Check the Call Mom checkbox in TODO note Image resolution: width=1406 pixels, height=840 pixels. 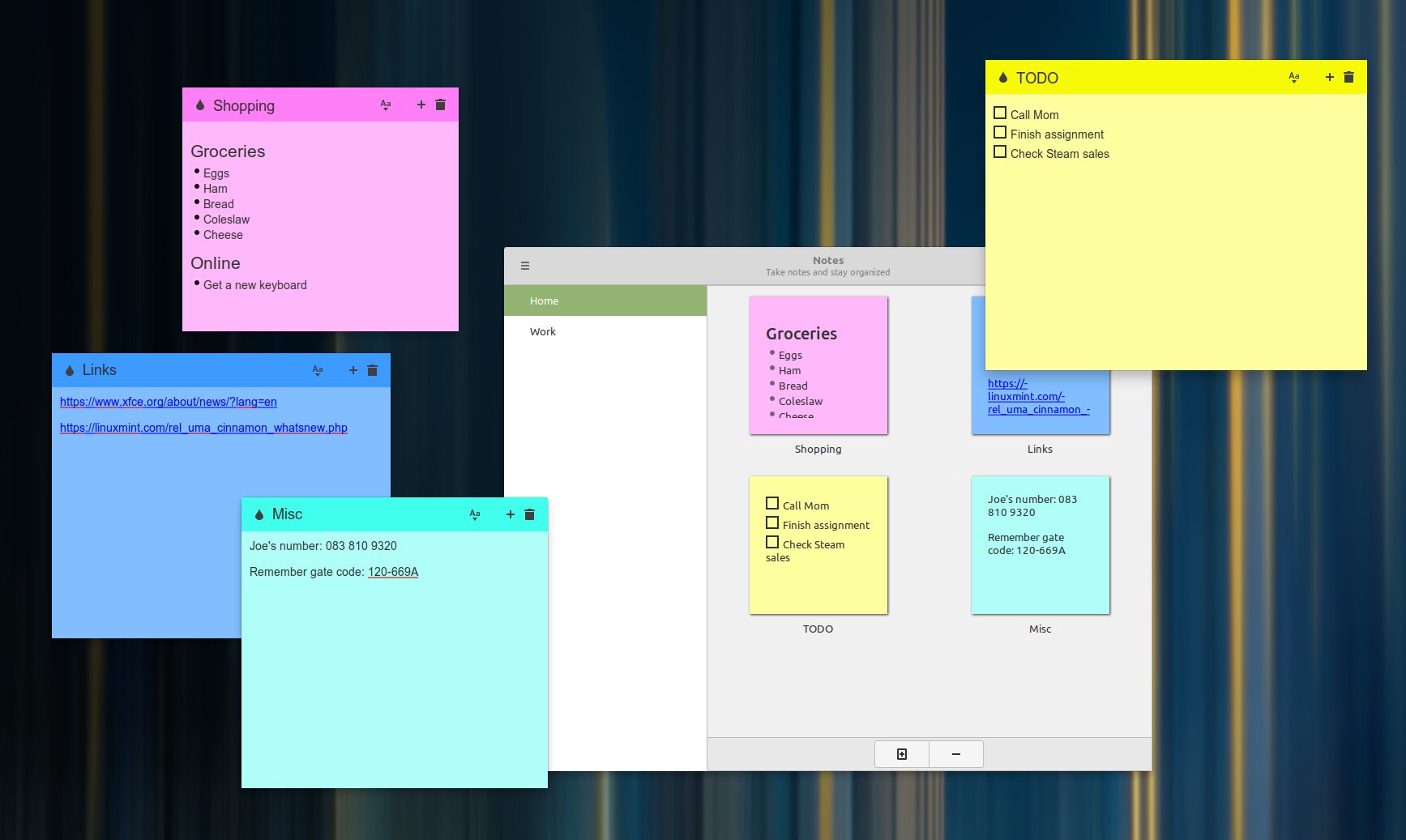1000,113
